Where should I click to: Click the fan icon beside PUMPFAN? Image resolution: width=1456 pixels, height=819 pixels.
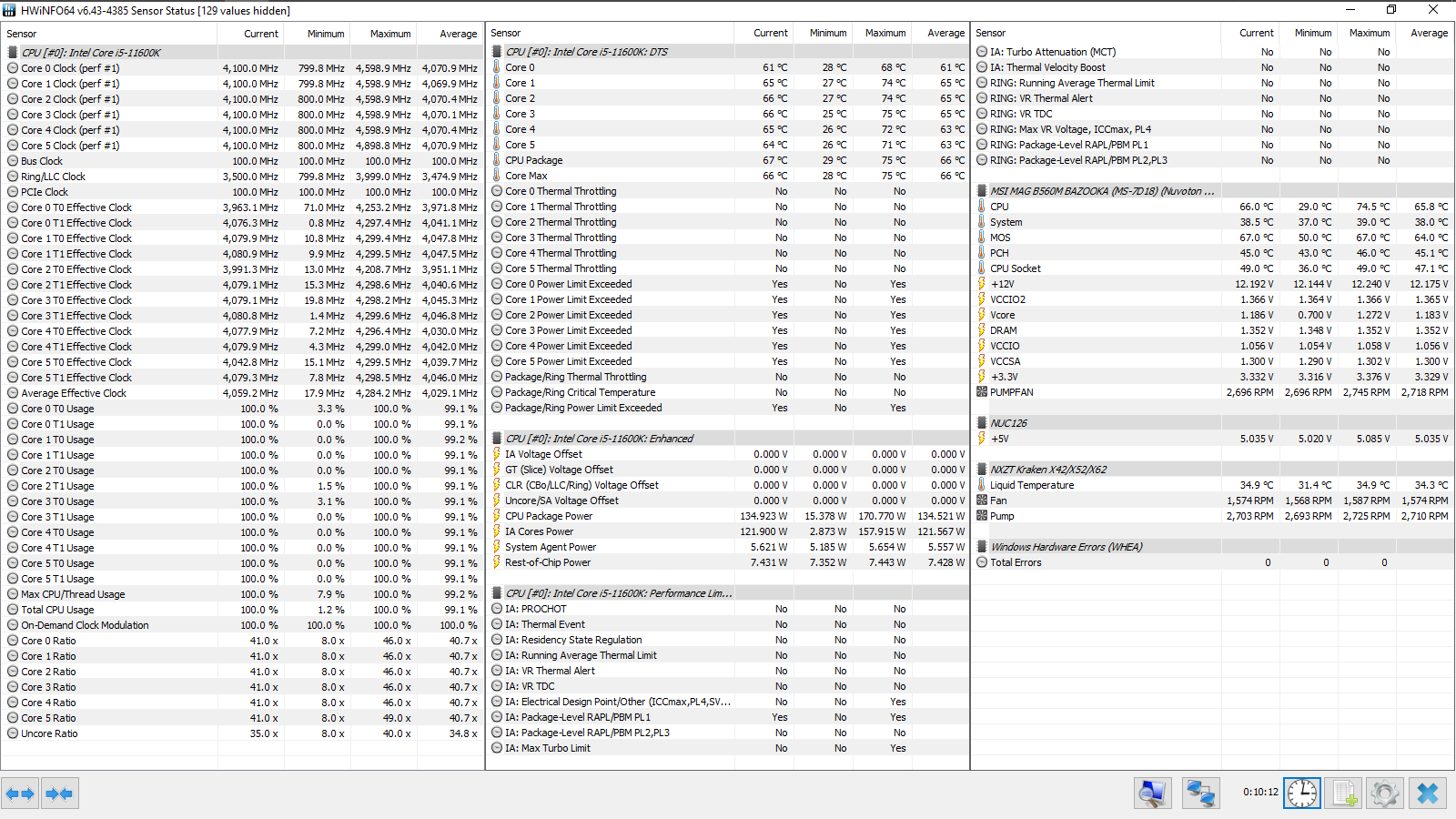pos(982,392)
